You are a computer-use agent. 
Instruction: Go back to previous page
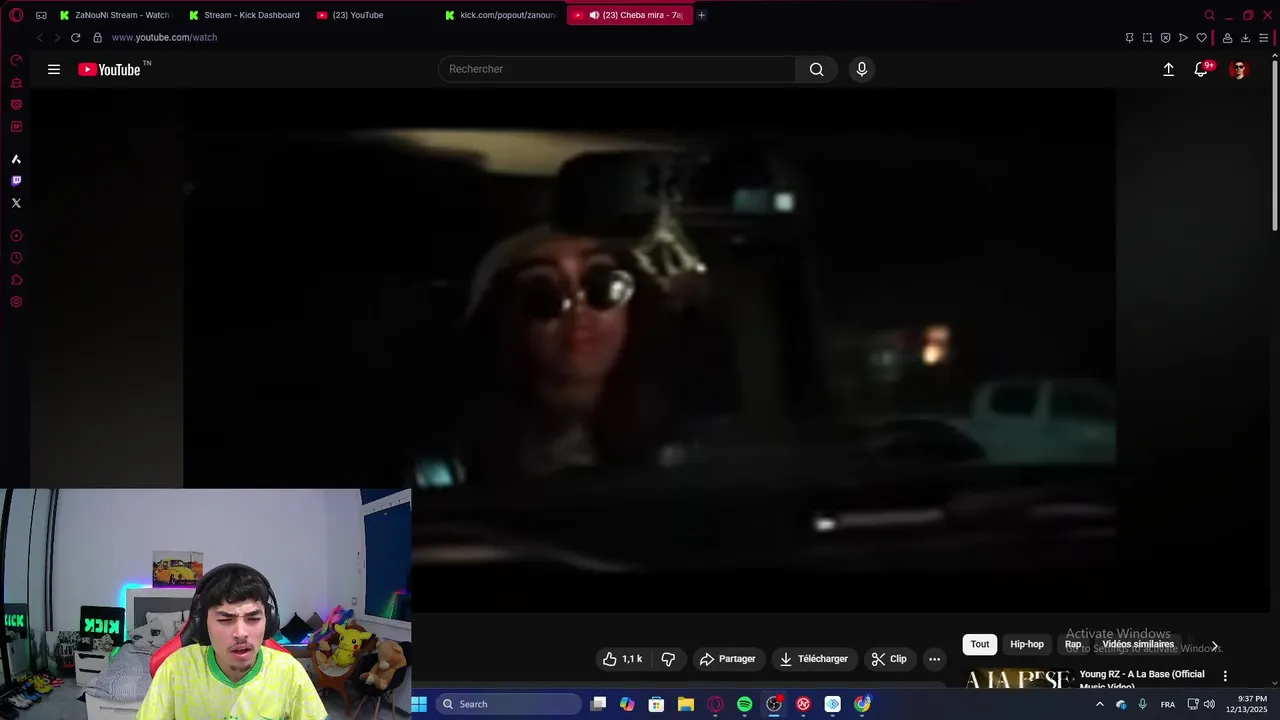tap(40, 37)
